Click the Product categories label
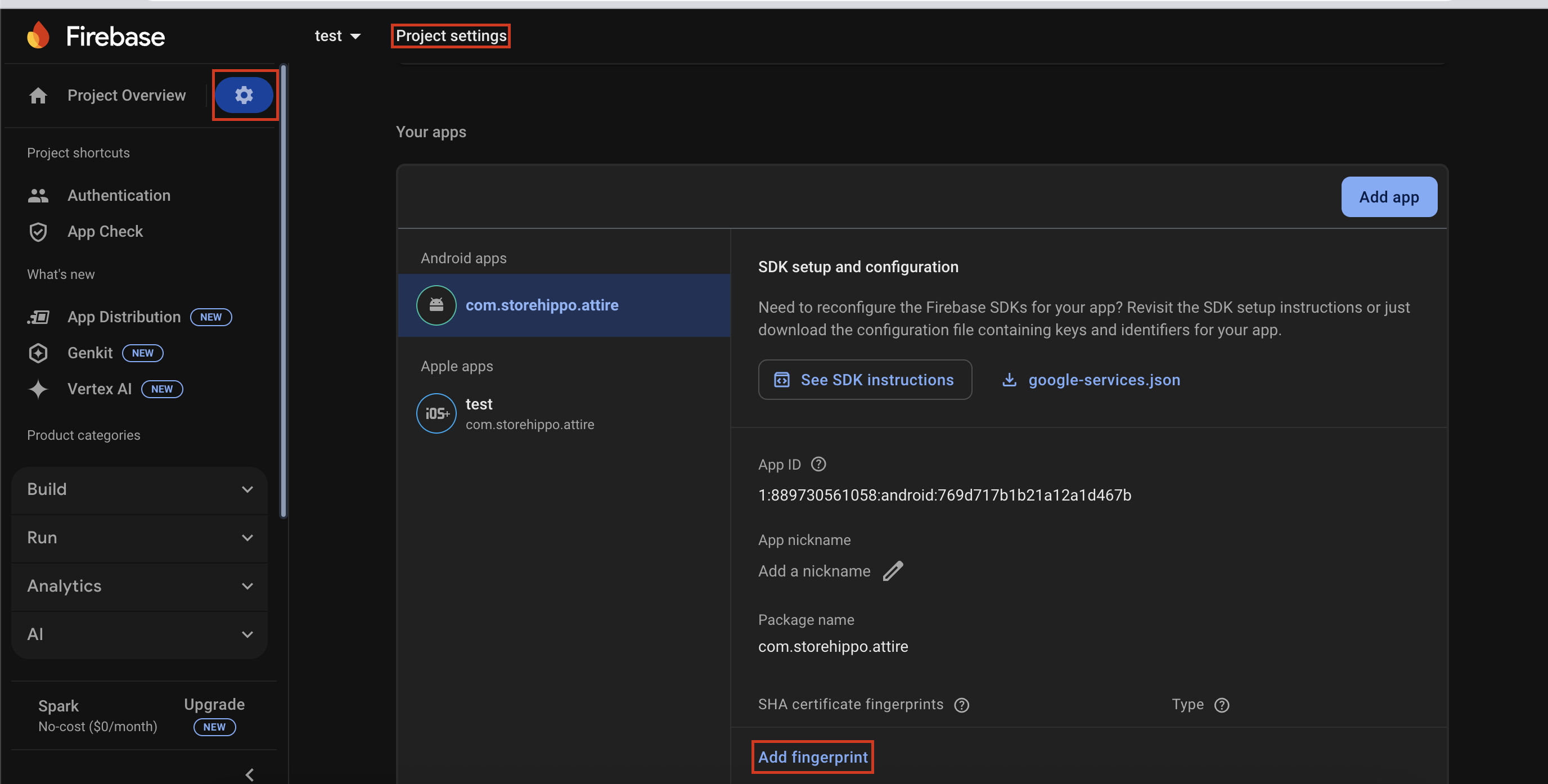 pos(83,435)
